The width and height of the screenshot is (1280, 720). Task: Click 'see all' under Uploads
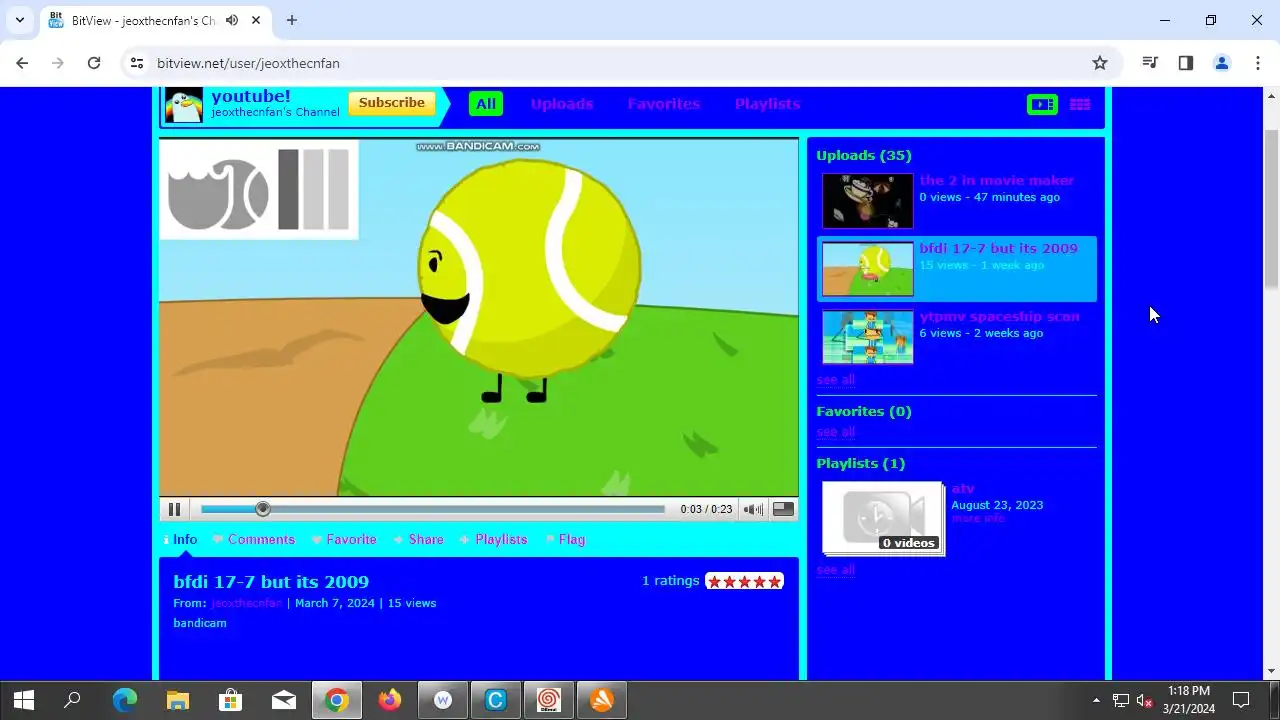pyautogui.click(x=836, y=380)
